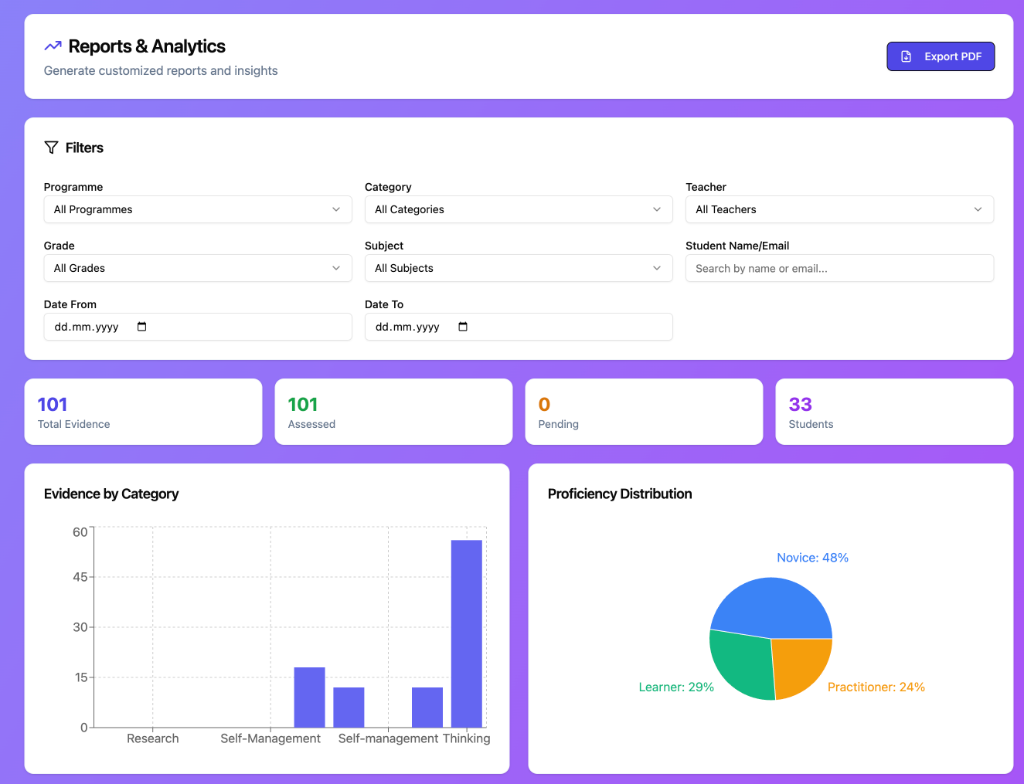Click the 'Reports & Analytics' heading

(147, 46)
